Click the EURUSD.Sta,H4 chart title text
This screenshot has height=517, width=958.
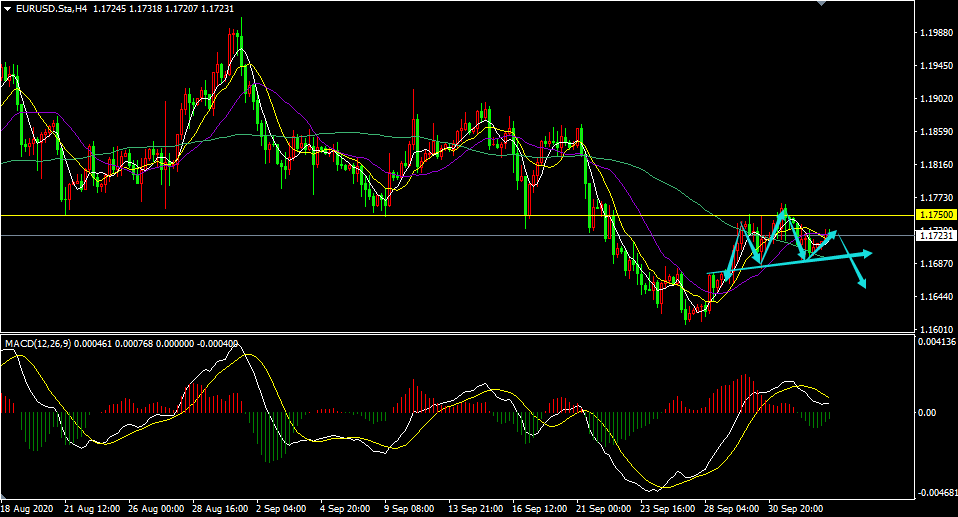[51, 8]
